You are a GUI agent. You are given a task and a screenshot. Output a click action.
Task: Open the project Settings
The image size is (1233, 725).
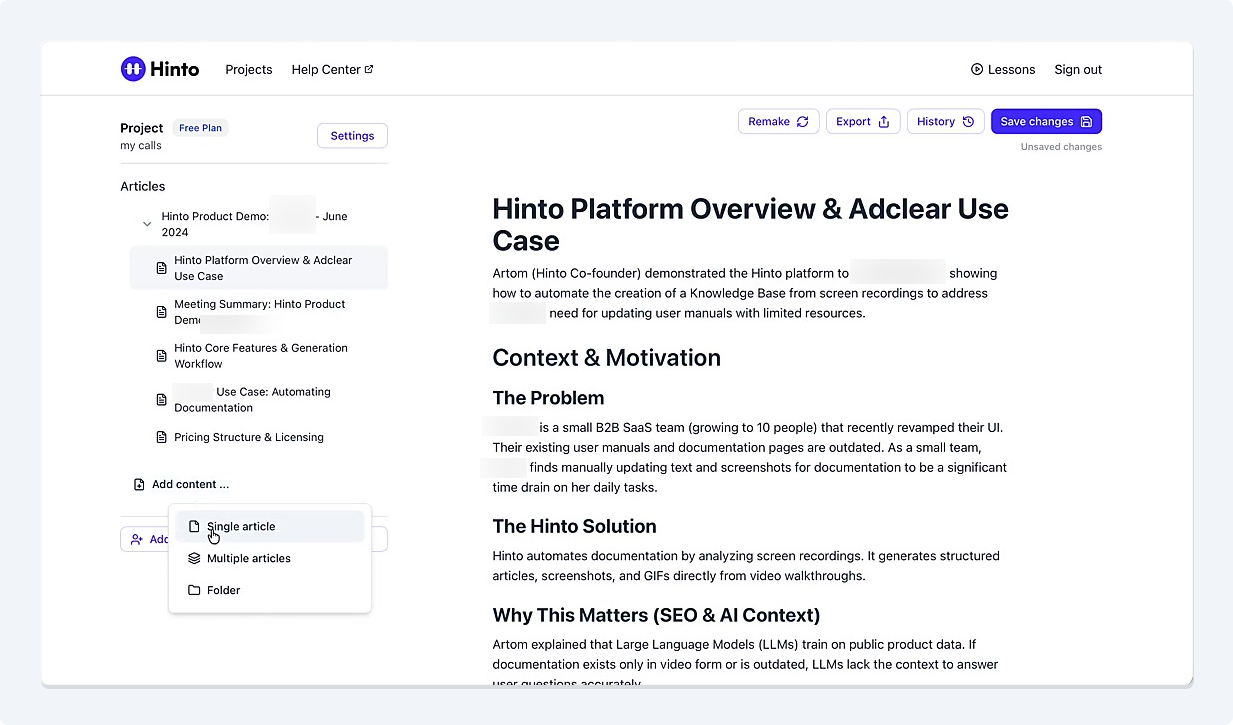(x=352, y=136)
